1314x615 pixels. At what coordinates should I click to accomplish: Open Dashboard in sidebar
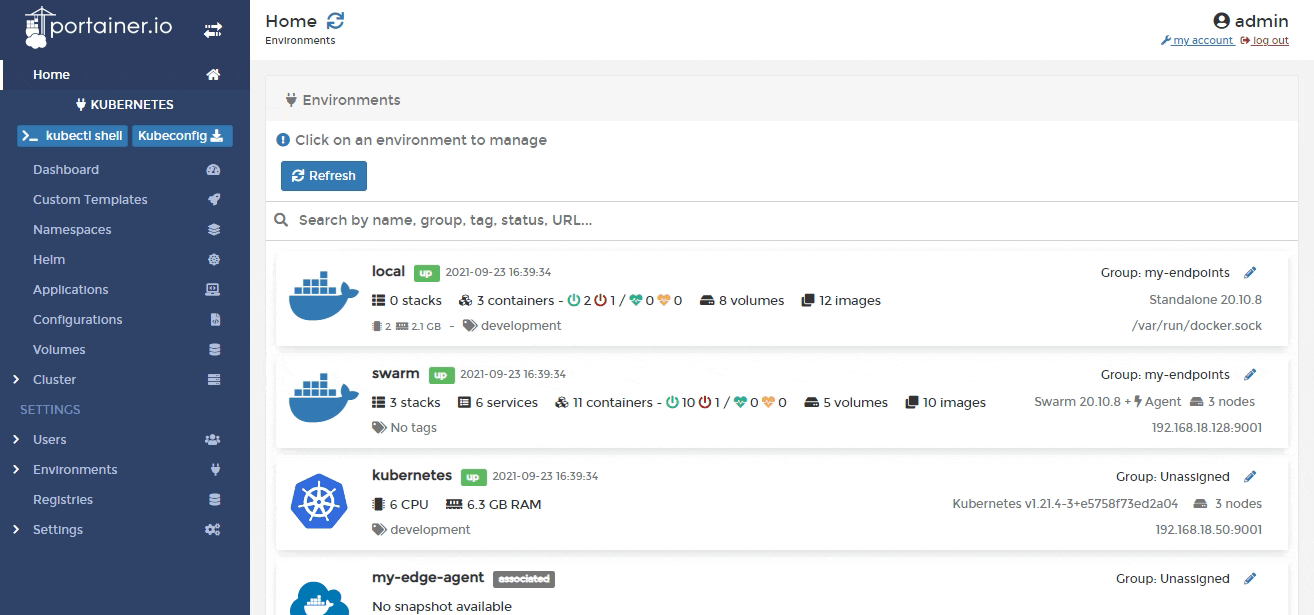(x=66, y=170)
